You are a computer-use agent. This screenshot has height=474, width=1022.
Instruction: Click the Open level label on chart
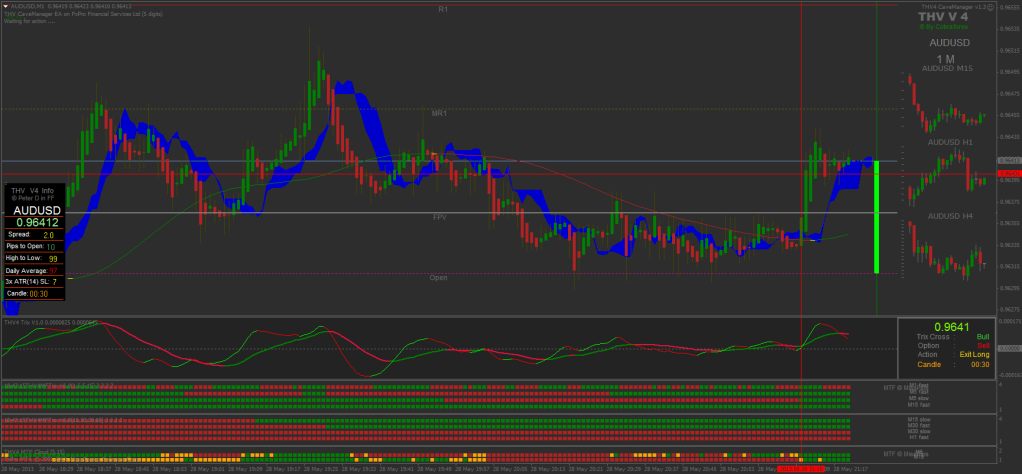(x=439, y=277)
